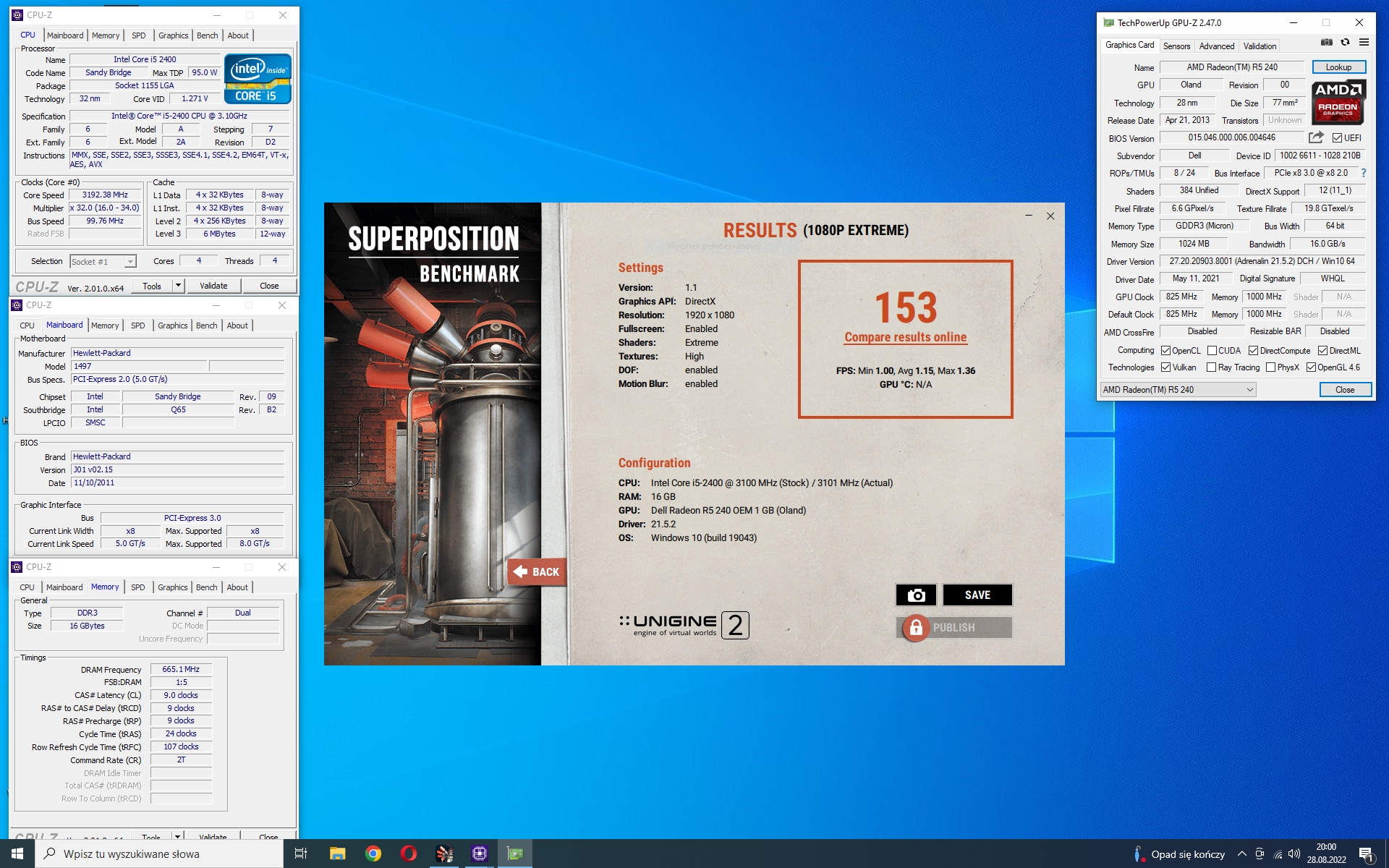
Task: Open the SPD tab in top CPU-Z window
Action: tap(139, 35)
